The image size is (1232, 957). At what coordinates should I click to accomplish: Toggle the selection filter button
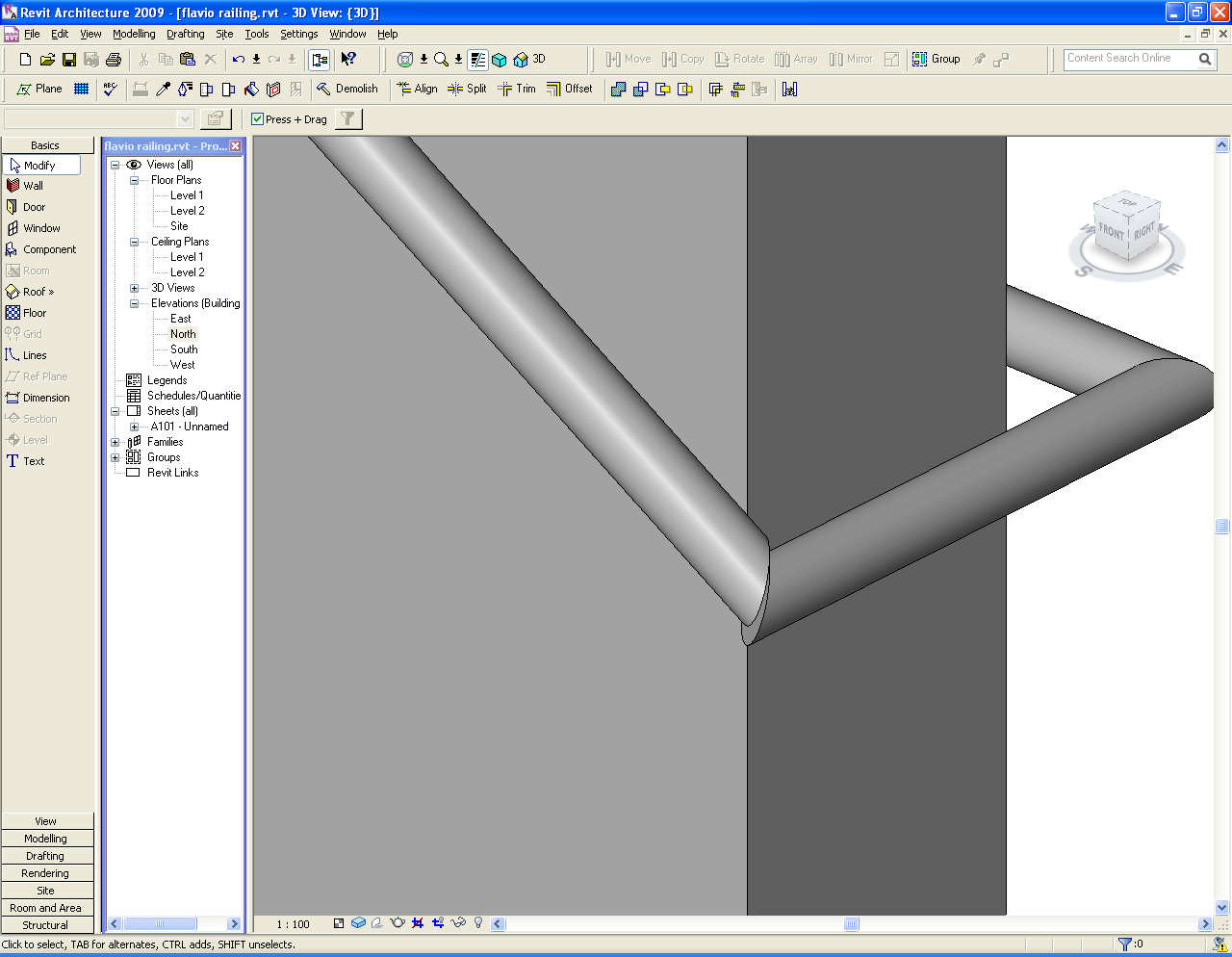point(347,119)
